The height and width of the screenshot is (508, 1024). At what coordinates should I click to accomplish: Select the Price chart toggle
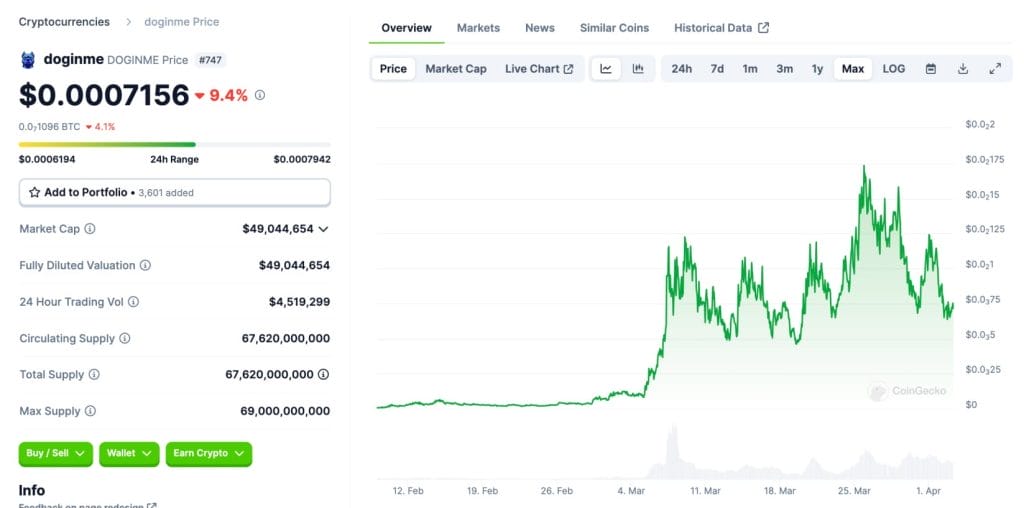[x=393, y=69]
